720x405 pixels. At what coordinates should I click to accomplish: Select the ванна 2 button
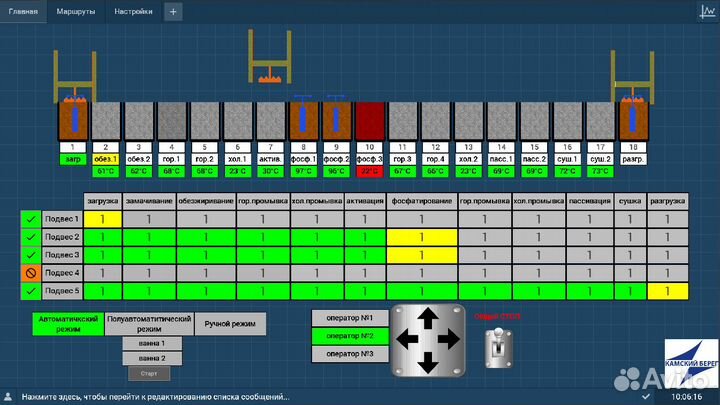[153, 357]
